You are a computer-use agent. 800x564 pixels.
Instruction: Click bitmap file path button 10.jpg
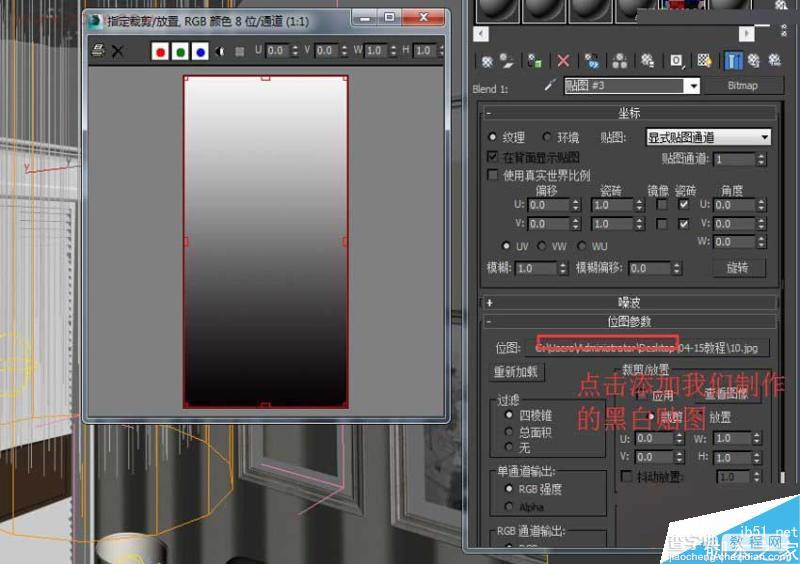pyautogui.click(x=647, y=348)
